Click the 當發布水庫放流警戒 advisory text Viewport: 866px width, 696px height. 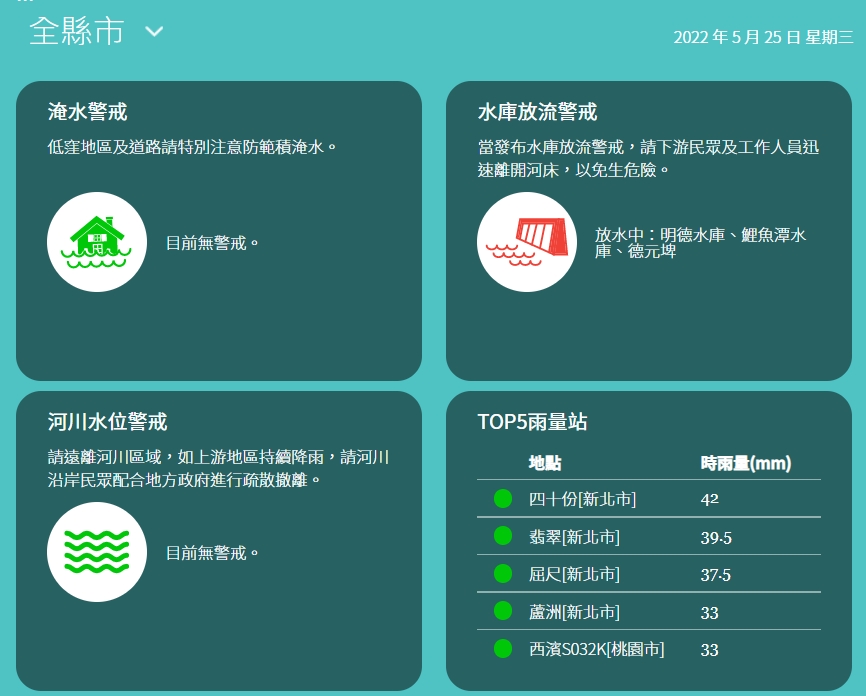[648, 158]
